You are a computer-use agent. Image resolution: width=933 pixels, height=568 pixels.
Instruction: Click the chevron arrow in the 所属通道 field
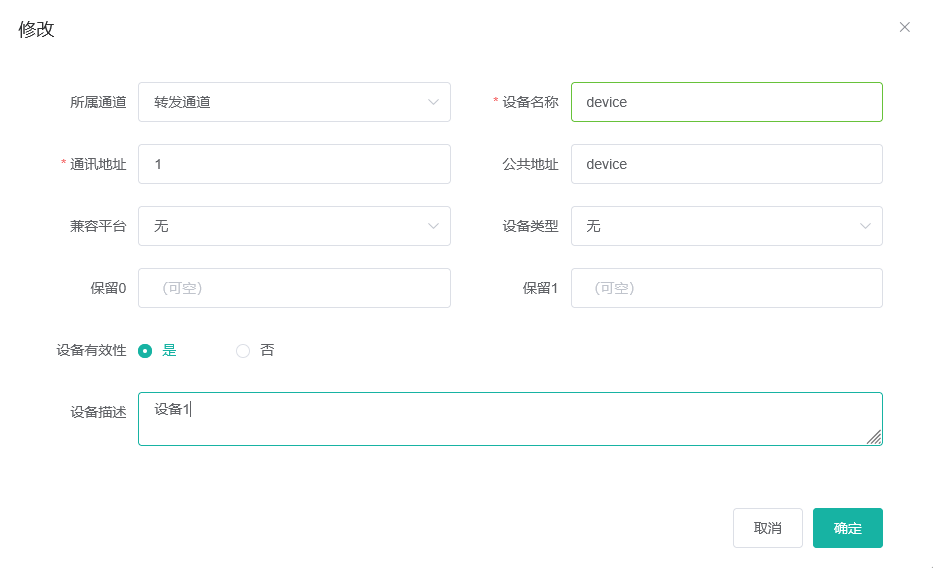[434, 102]
